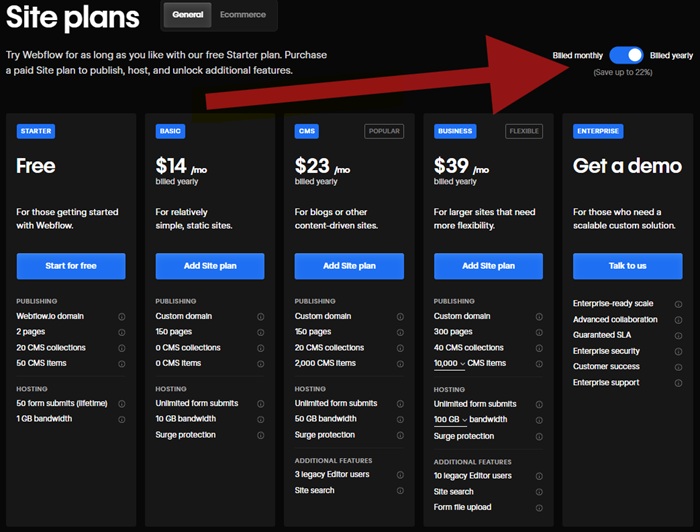Click info icon next to 2 pages

pos(121,332)
